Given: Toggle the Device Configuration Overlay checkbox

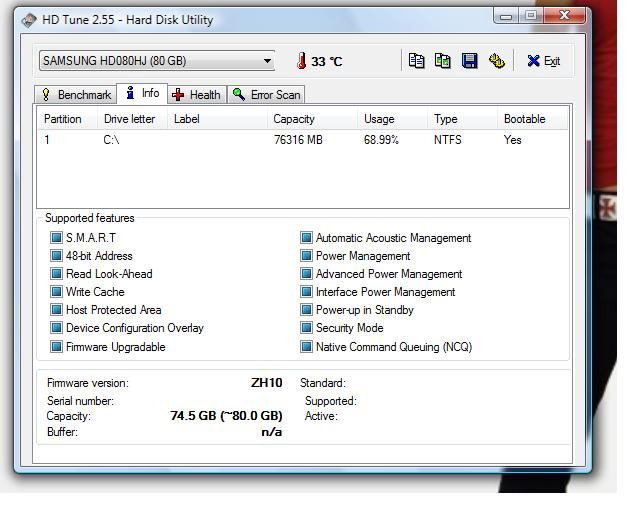Looking at the screenshot, I should (56, 327).
